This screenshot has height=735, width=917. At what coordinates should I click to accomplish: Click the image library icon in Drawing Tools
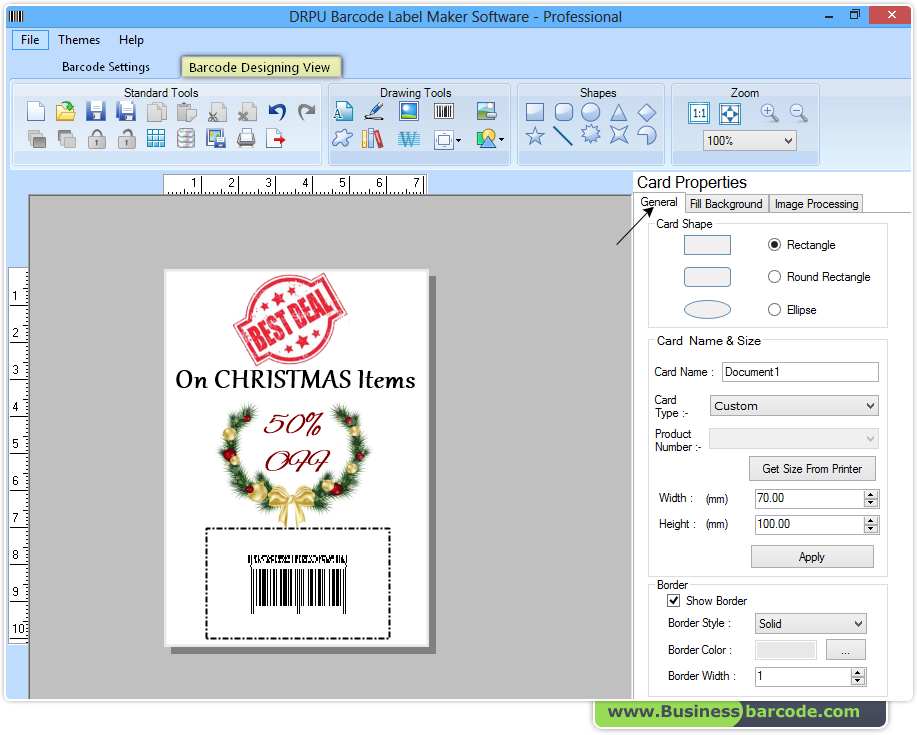coord(487,111)
